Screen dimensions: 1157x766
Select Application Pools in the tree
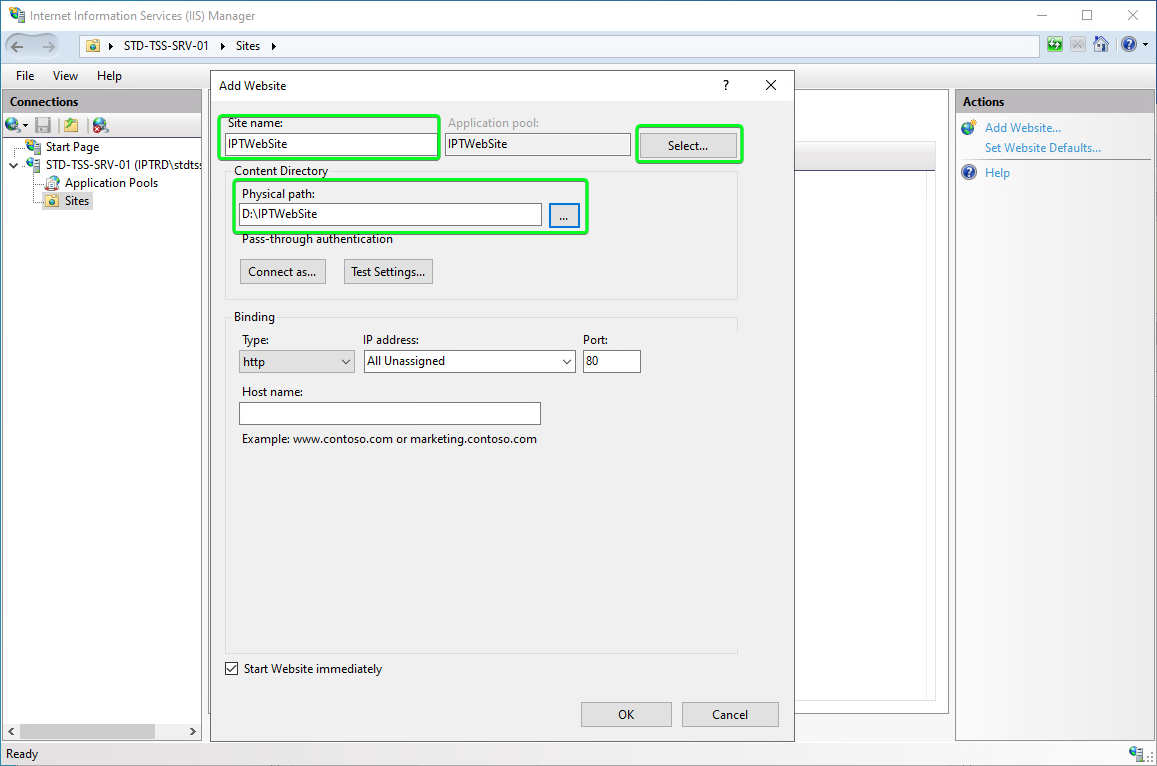pyautogui.click(x=111, y=182)
